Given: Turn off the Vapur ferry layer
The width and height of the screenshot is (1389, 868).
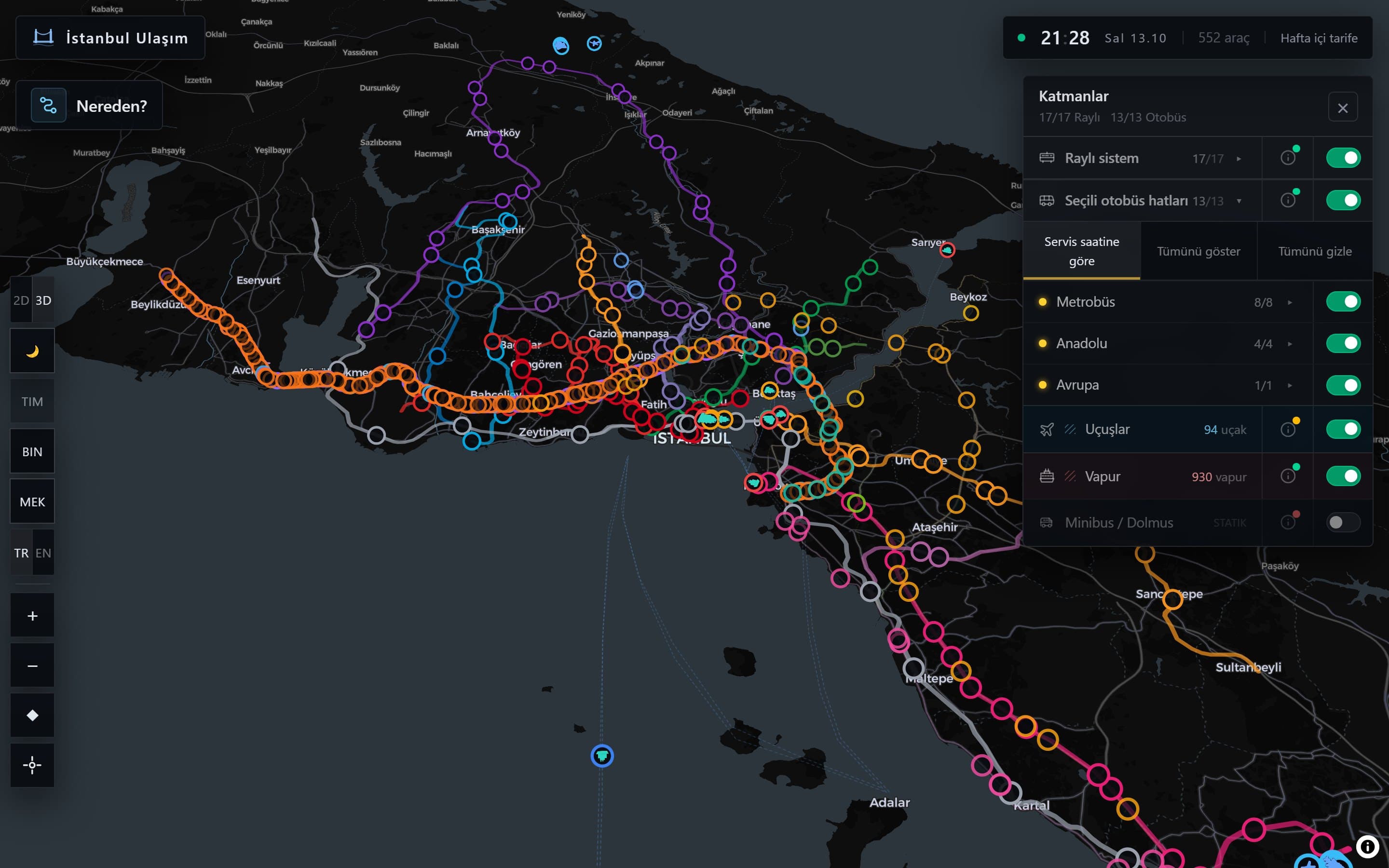Looking at the screenshot, I should coord(1343,476).
